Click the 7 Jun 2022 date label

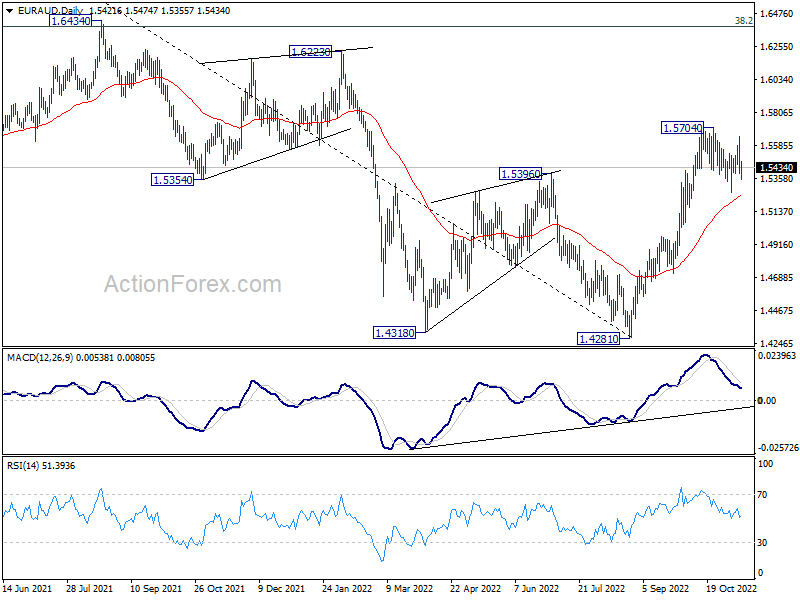pos(537,588)
